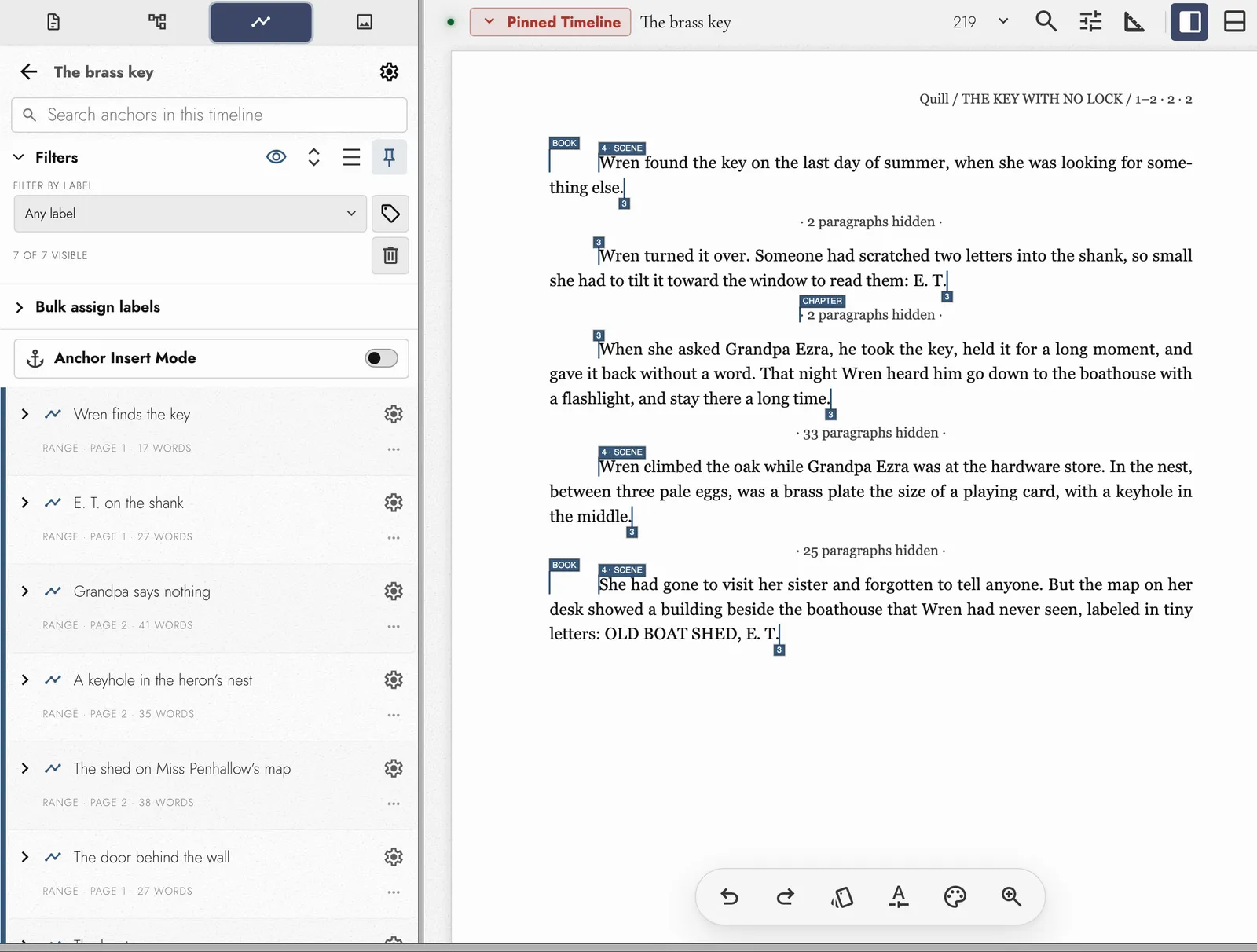Click the 33 paragraphs hidden link
Viewport: 1257px width, 952px height.
[870, 433]
